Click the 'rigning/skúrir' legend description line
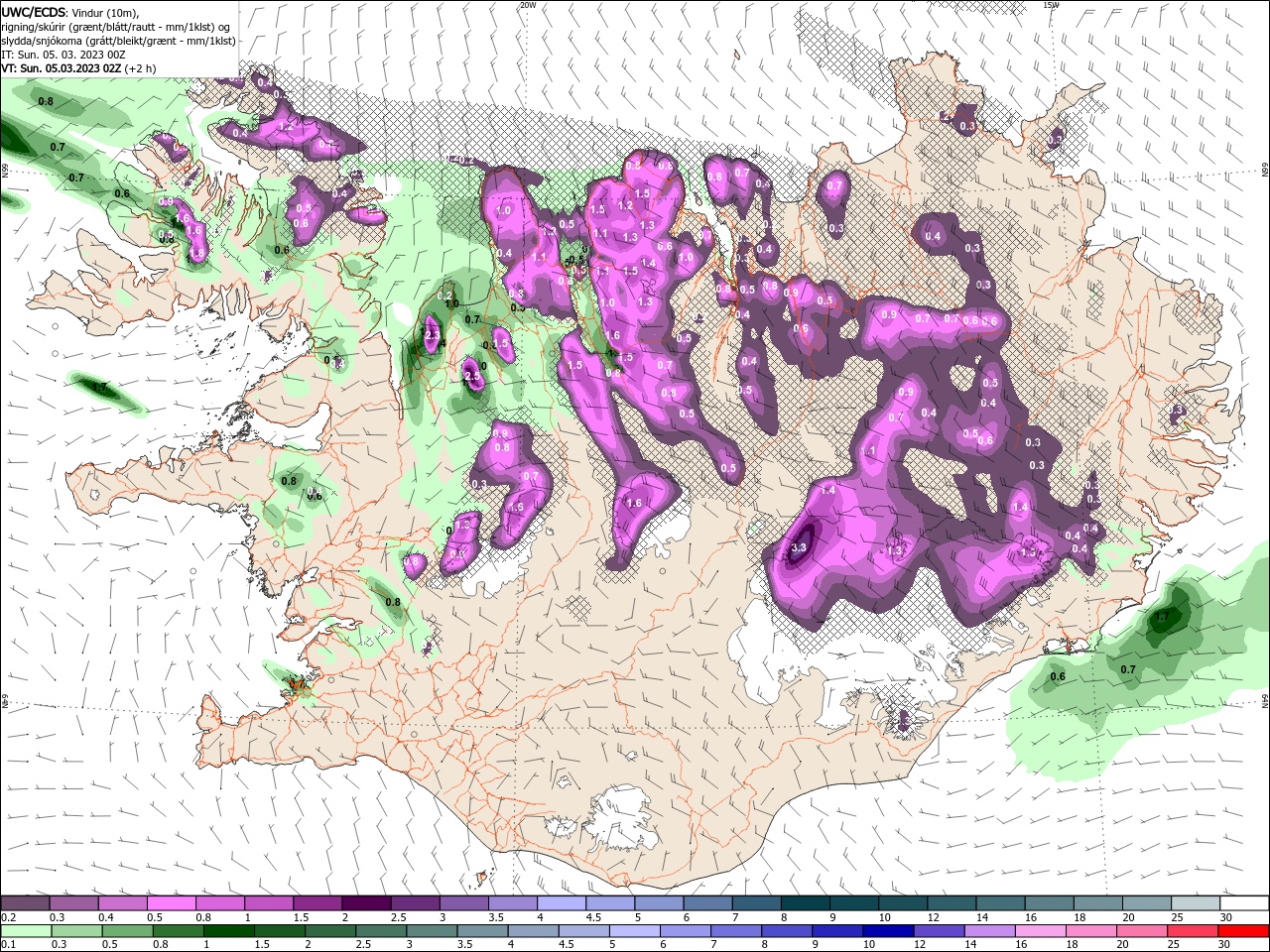The image size is (1270, 952). (115, 26)
